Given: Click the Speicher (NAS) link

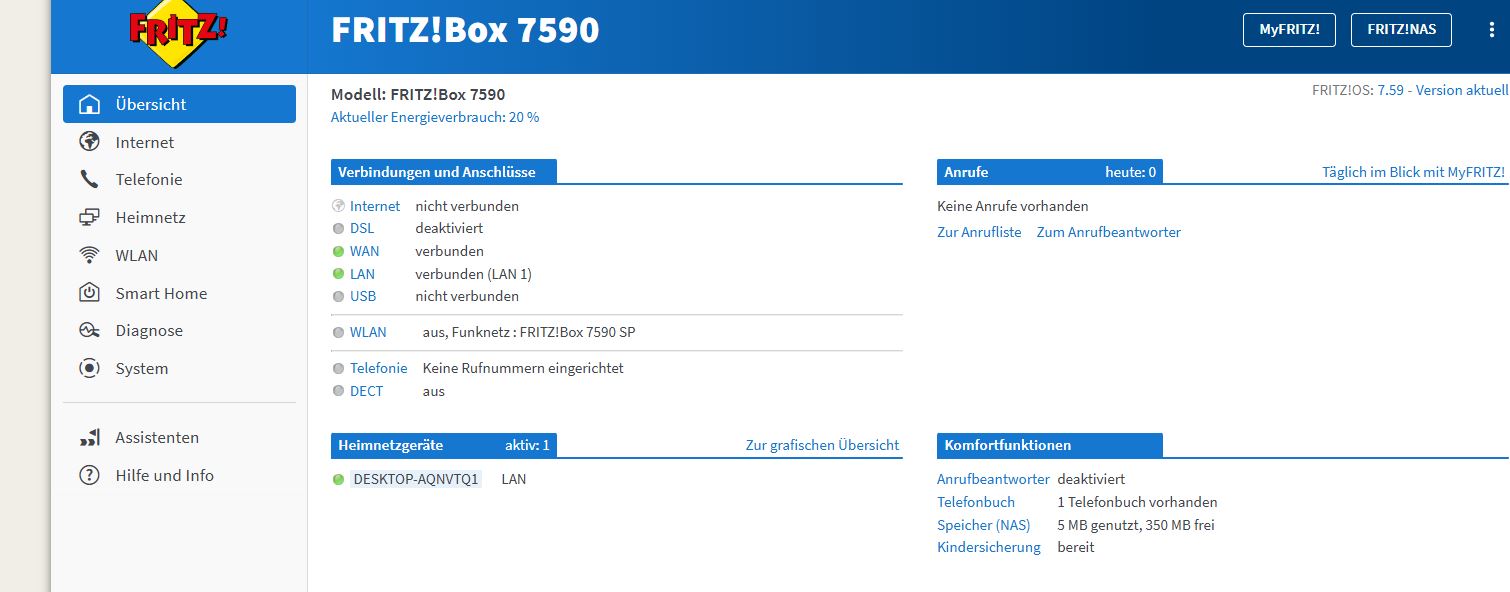Looking at the screenshot, I should point(984,525).
